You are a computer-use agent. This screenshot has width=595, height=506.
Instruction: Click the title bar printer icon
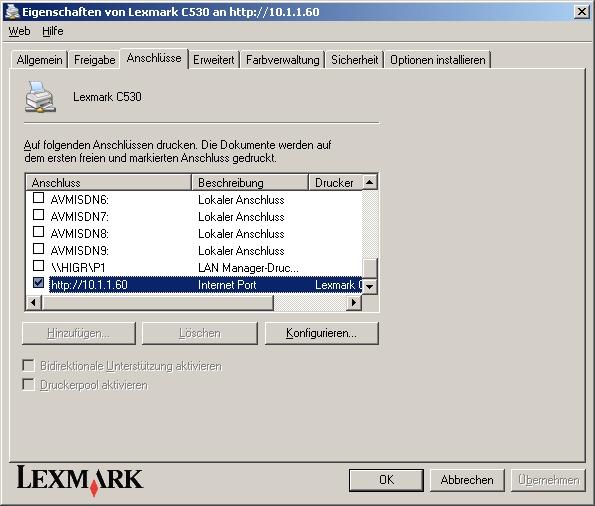coord(13,11)
